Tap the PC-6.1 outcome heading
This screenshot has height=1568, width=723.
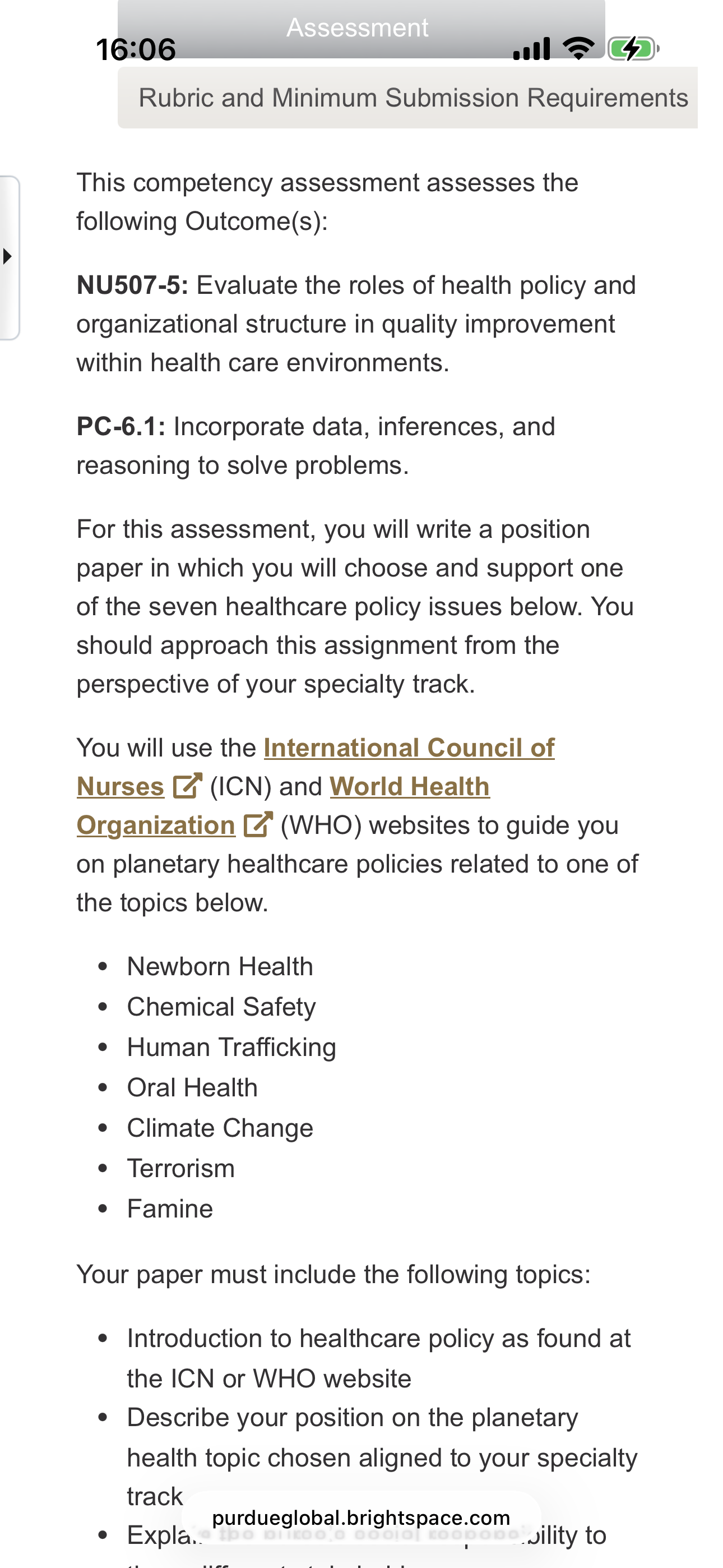pos(121,426)
